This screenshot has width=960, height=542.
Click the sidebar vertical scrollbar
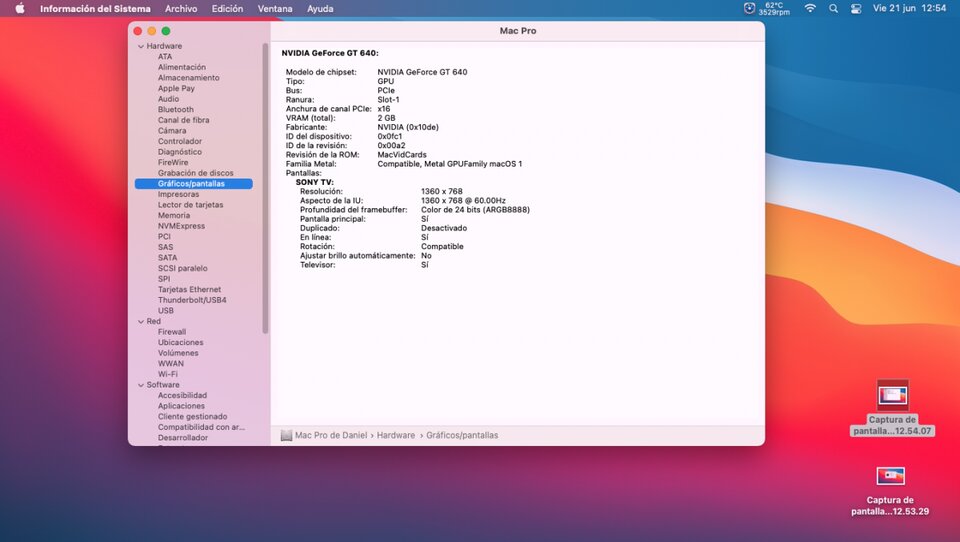265,188
